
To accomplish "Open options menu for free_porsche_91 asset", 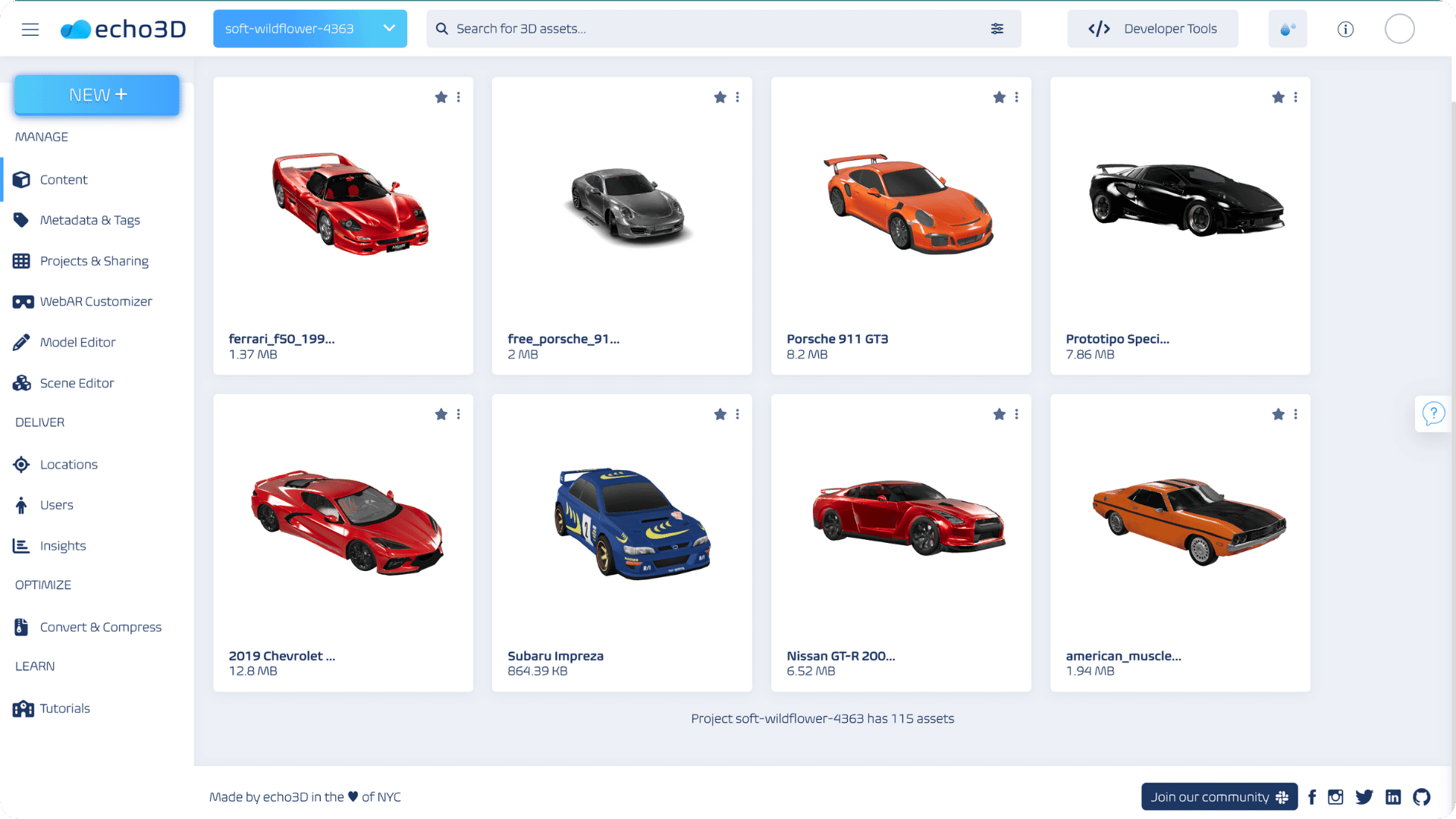I will 737,97.
